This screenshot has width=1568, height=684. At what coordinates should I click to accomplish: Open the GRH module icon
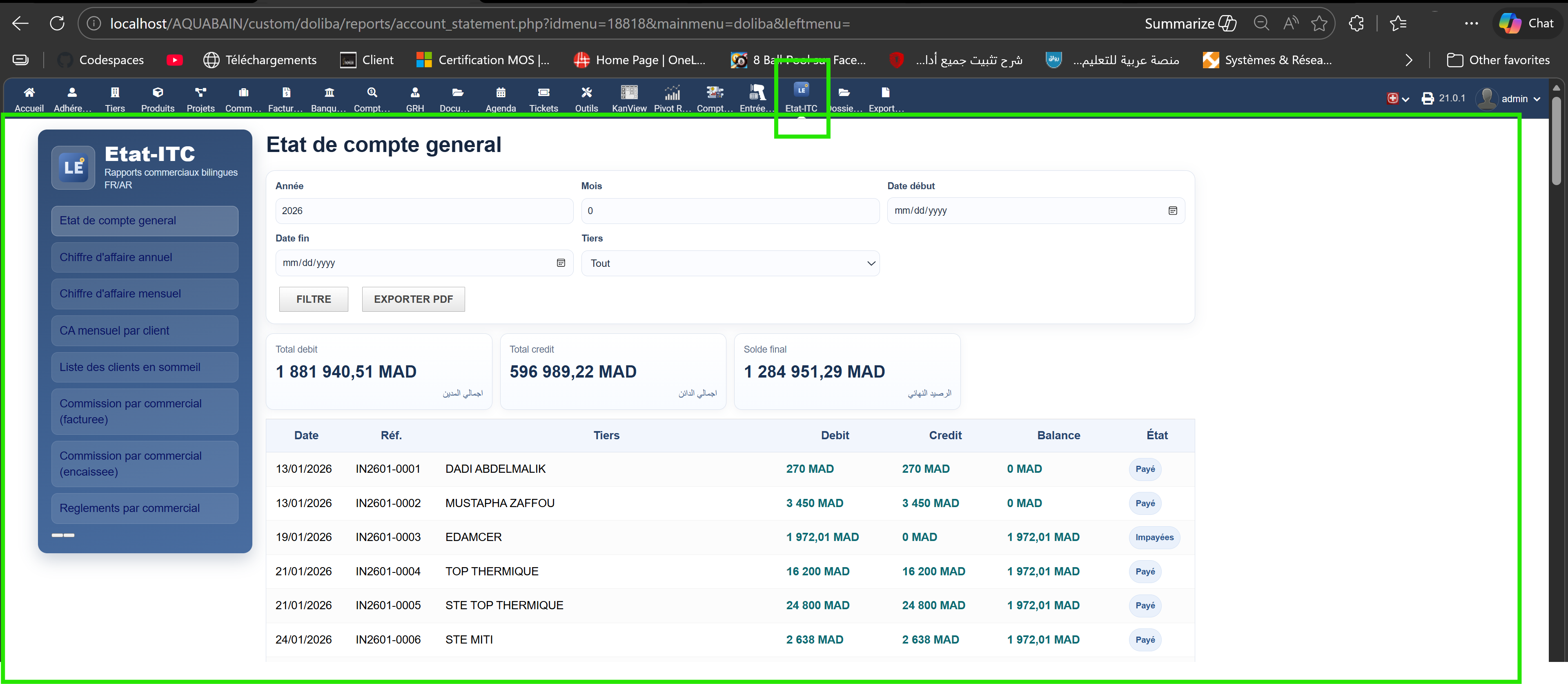pyautogui.click(x=414, y=93)
